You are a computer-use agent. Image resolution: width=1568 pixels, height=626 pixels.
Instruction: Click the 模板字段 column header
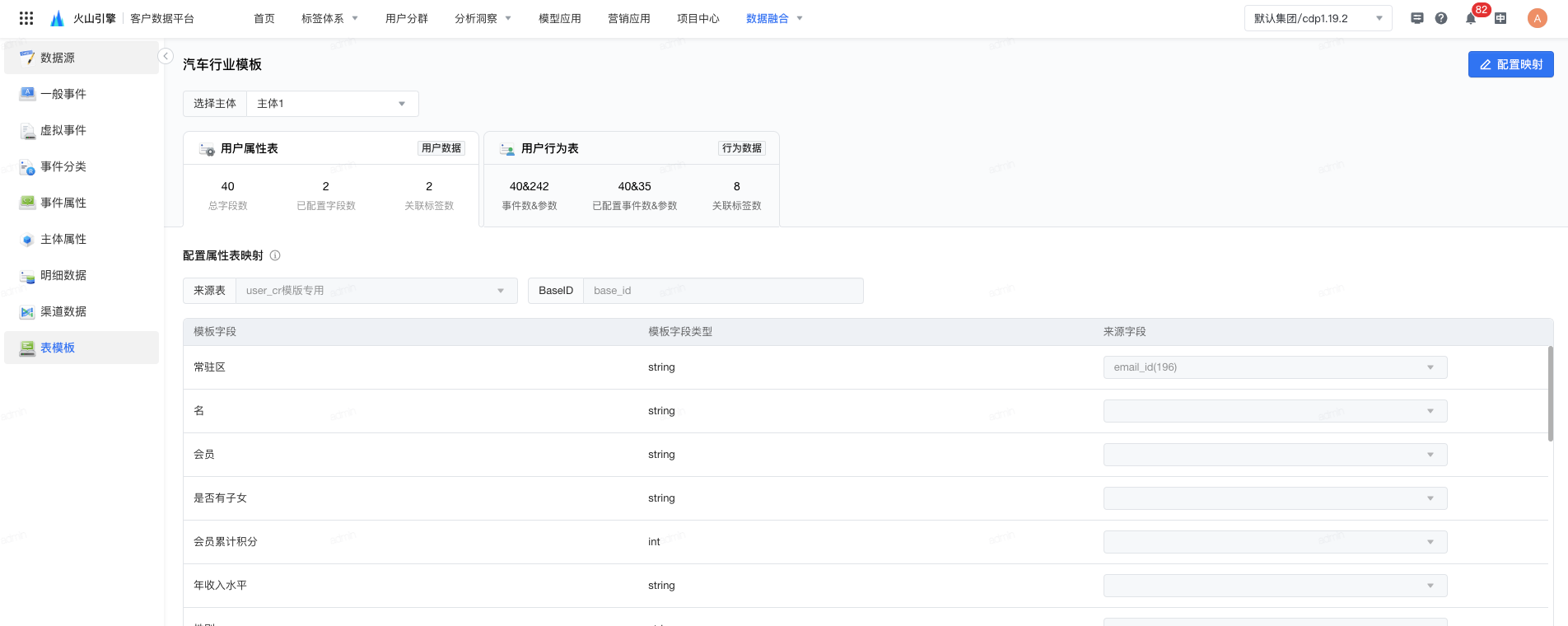pyautogui.click(x=215, y=332)
